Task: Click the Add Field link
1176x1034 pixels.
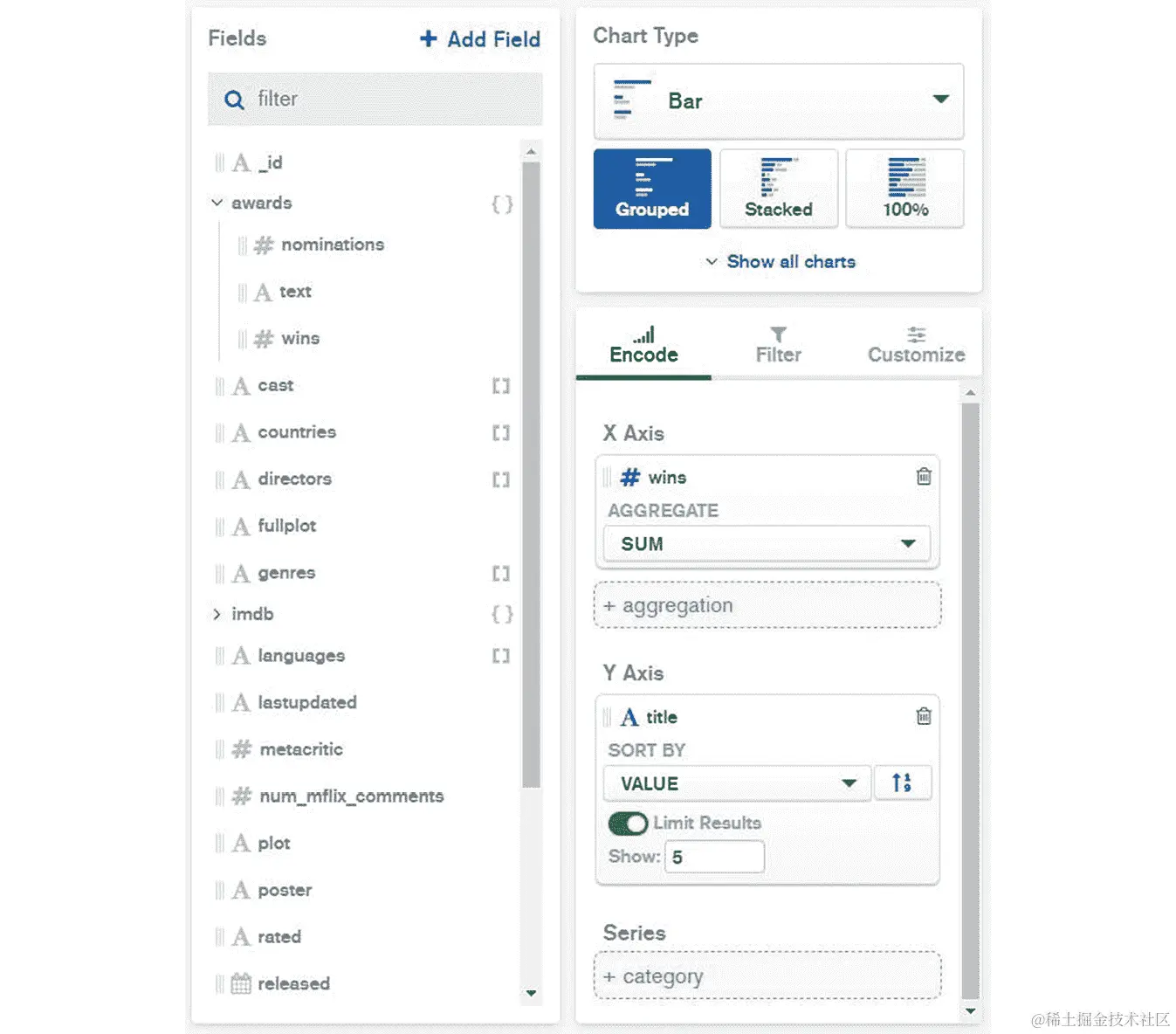Action: tap(480, 39)
